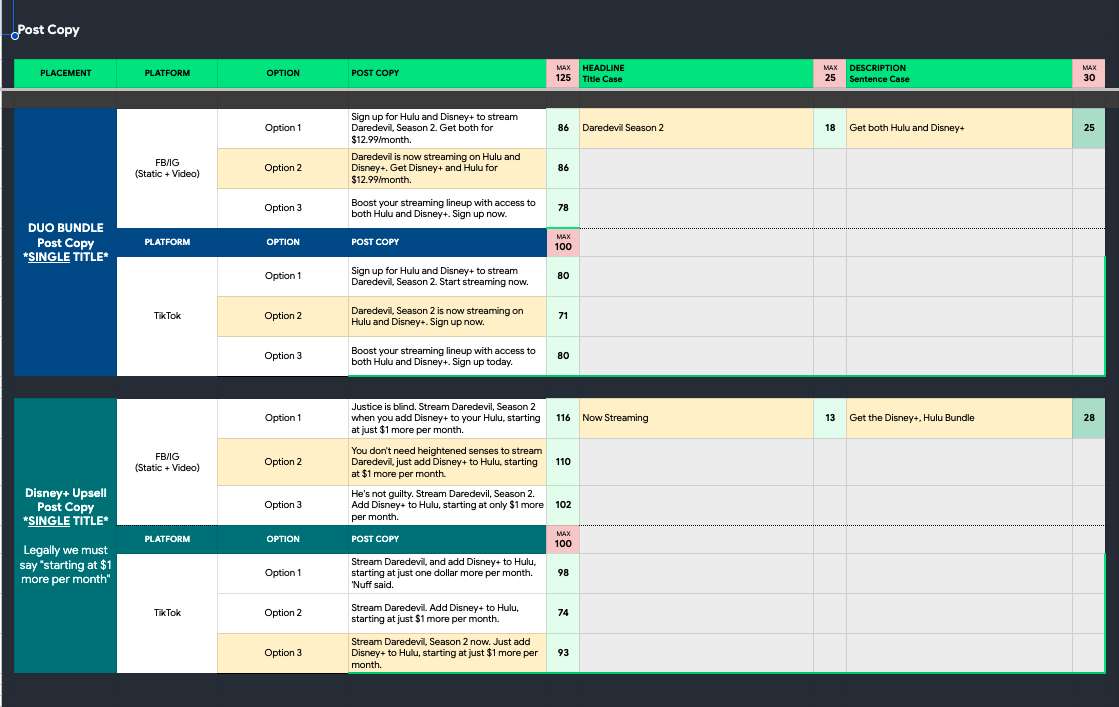Screen dimensions: 1119x707
Task: Click the POST COPY header in the top green row
Action: tap(447, 73)
